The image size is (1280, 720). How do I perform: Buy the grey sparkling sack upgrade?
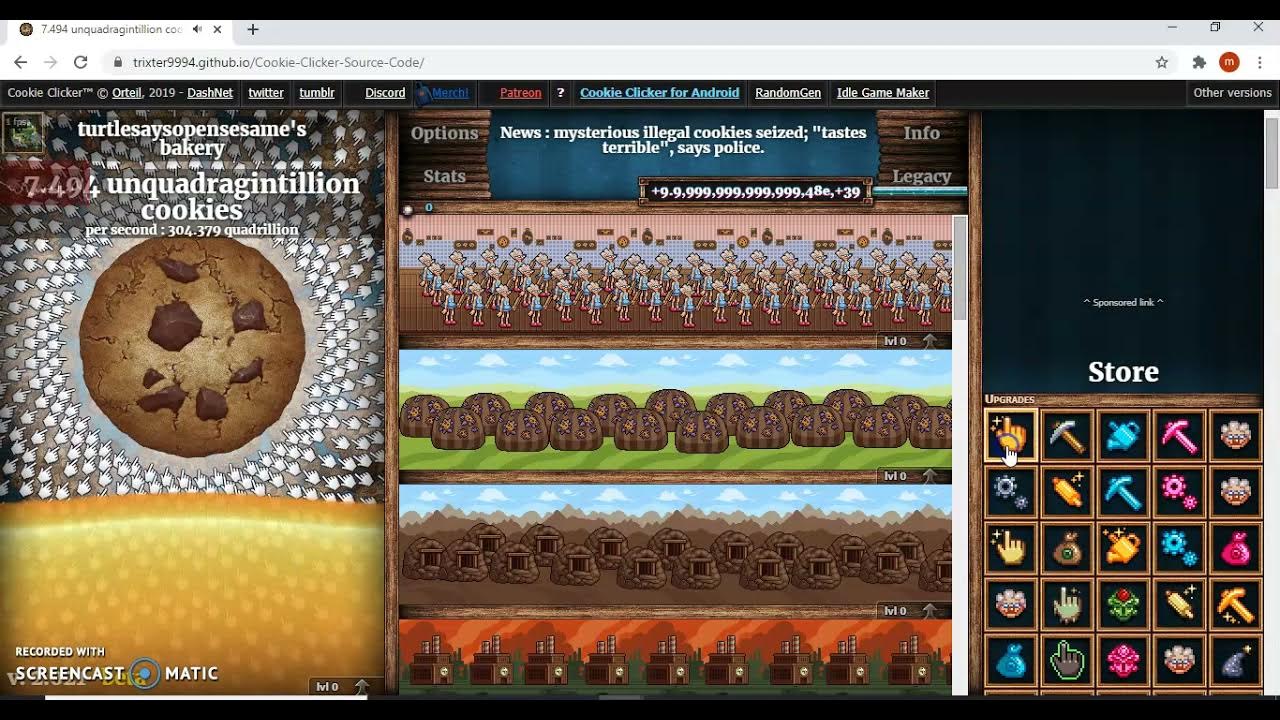pyautogui.click(x=1235, y=660)
